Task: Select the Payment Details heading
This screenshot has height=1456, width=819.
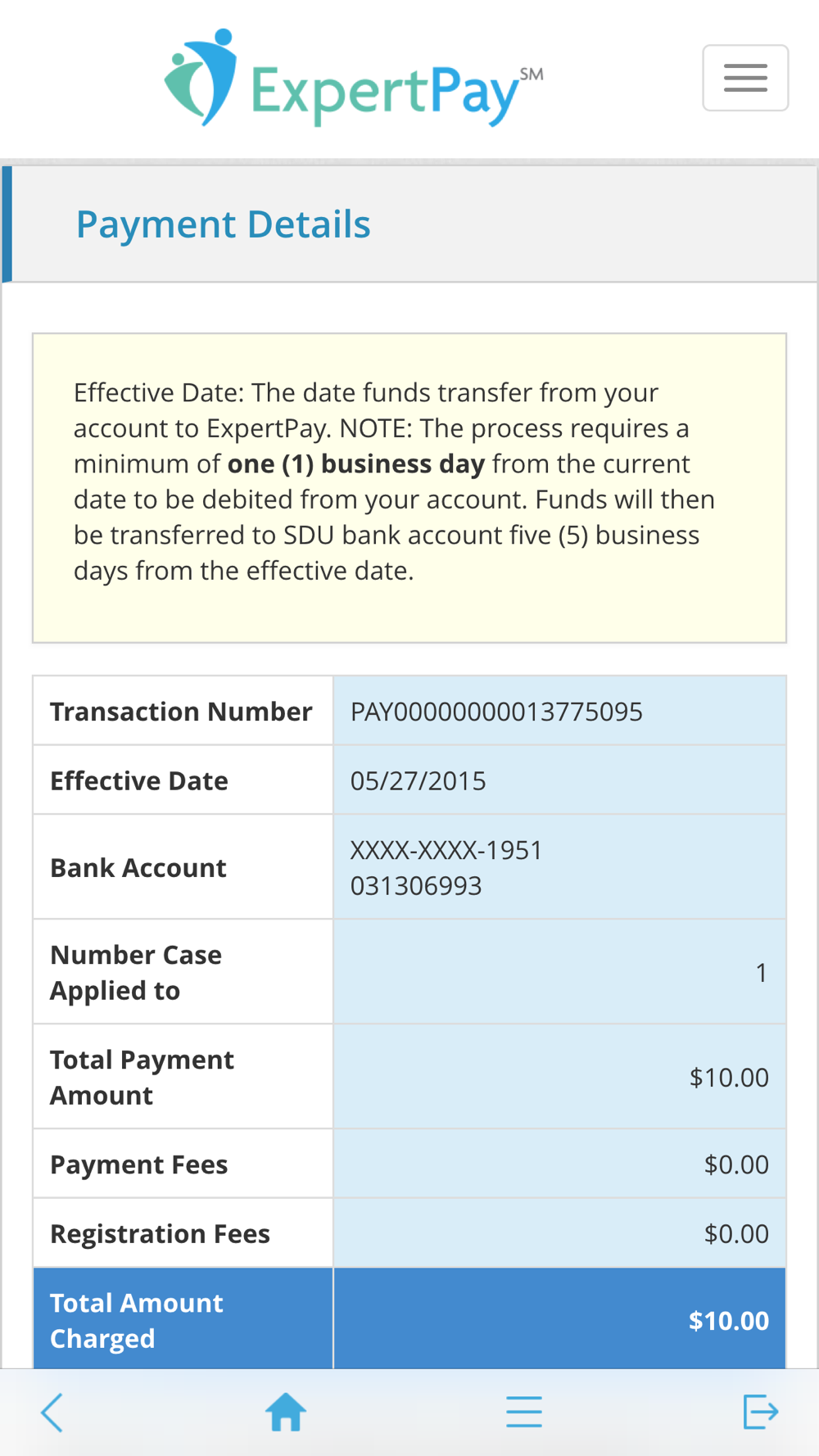Action: click(223, 224)
